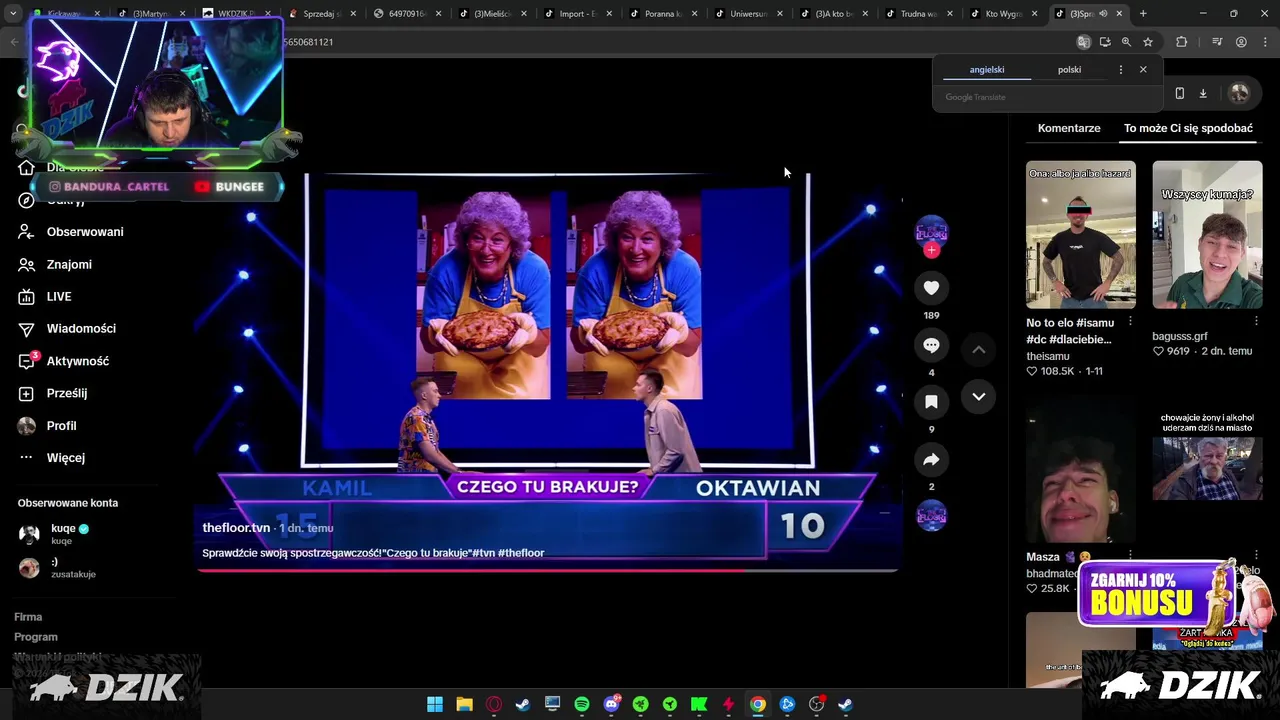Screen dimensions: 1280x720
Task: Open OBS Studio from the taskbar
Action: click(816, 704)
